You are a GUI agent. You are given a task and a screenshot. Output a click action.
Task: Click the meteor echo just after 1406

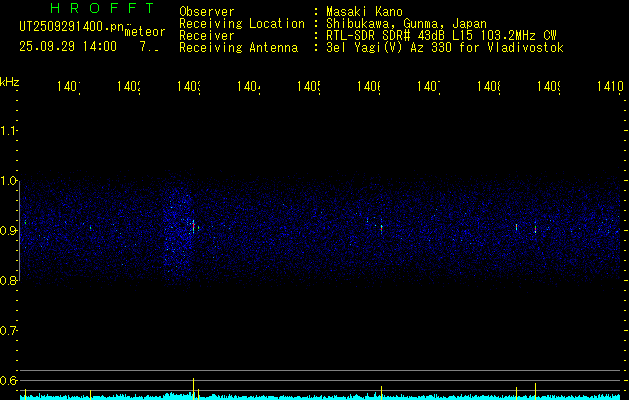coord(381,228)
